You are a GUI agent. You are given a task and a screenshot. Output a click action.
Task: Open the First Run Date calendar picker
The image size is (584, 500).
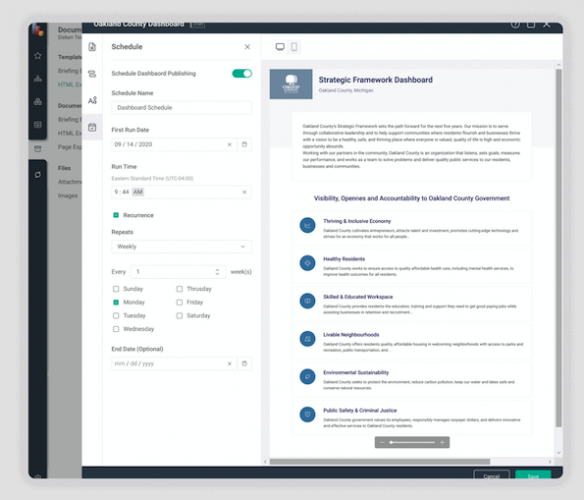tap(244, 145)
